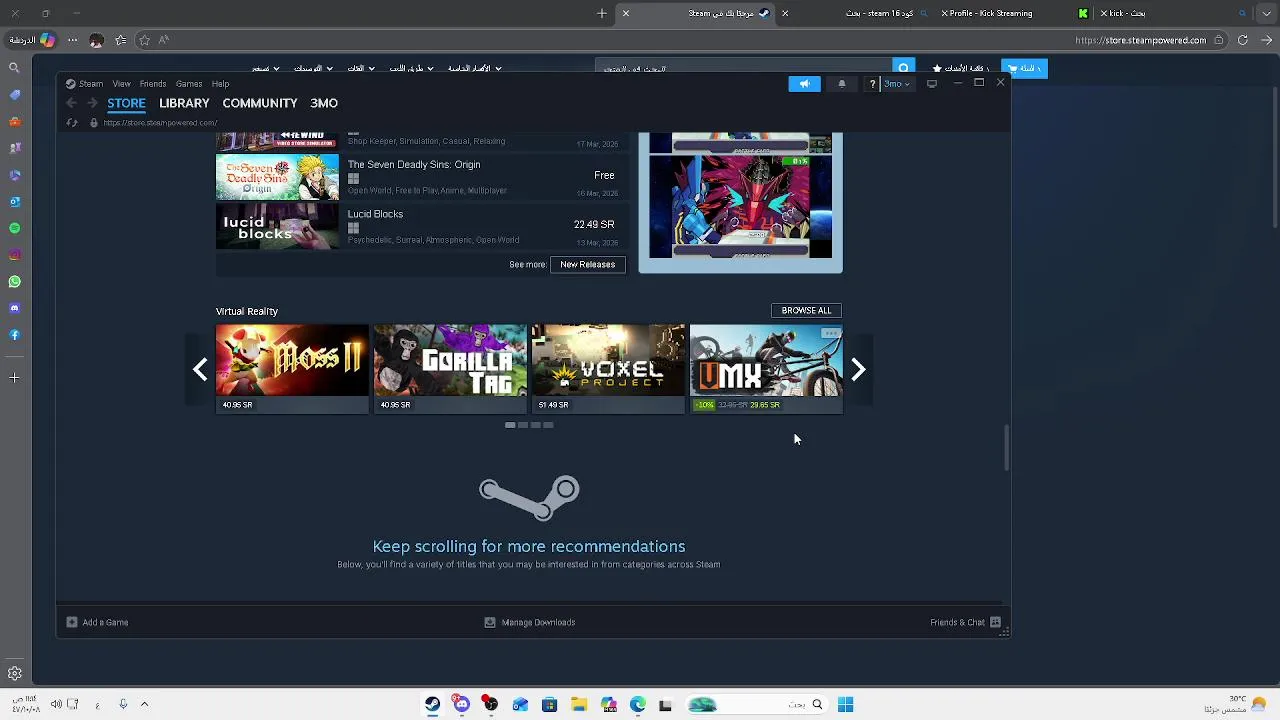Click the Steam help question mark
Viewport: 1280px width, 720px height.
tap(872, 84)
